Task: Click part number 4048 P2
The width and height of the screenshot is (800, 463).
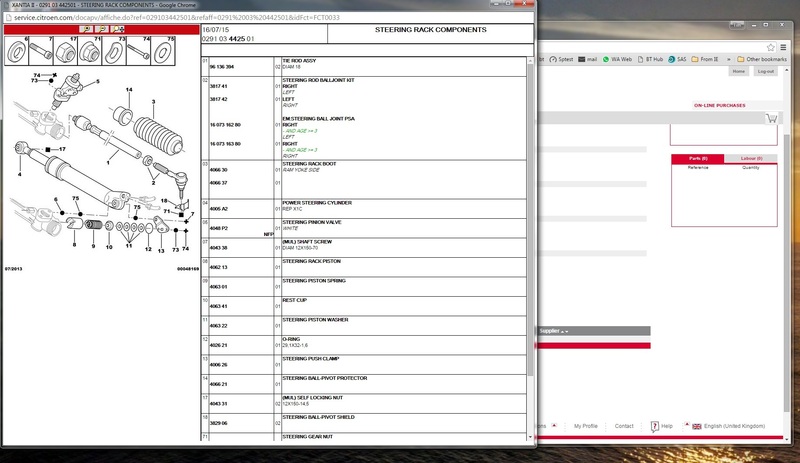Action: click(x=218, y=228)
